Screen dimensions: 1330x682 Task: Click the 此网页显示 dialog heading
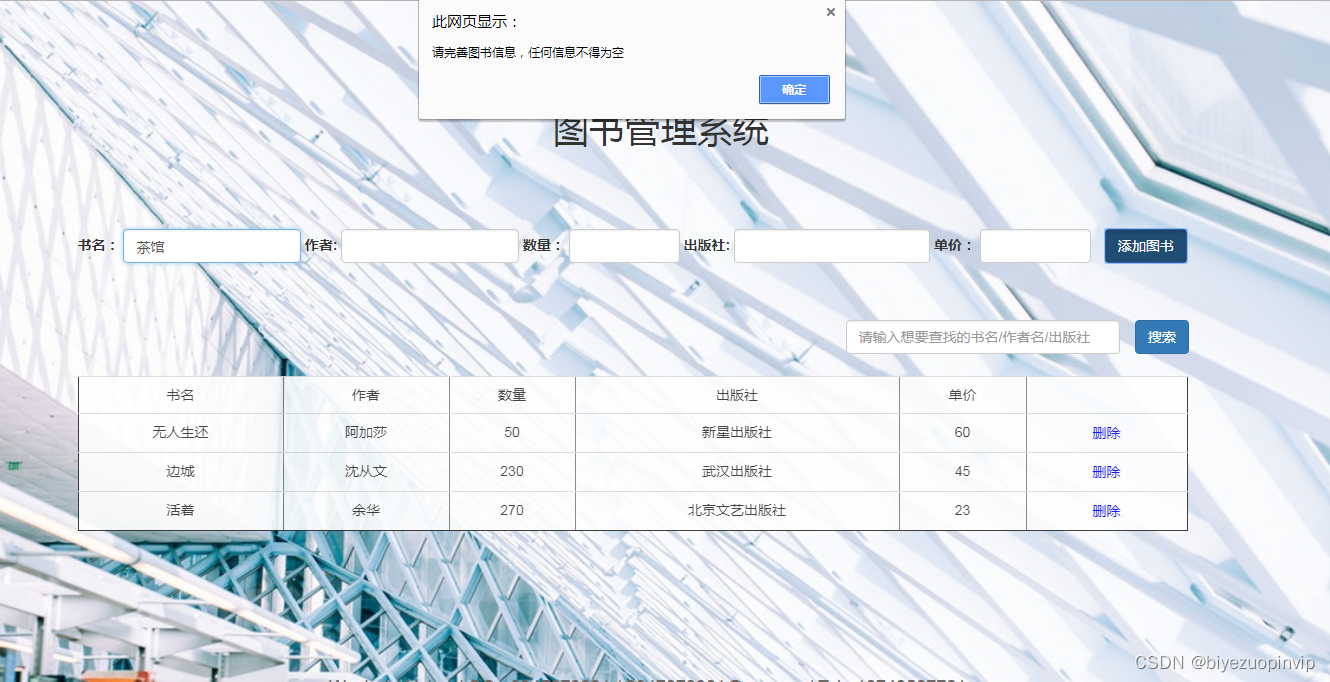pos(476,22)
